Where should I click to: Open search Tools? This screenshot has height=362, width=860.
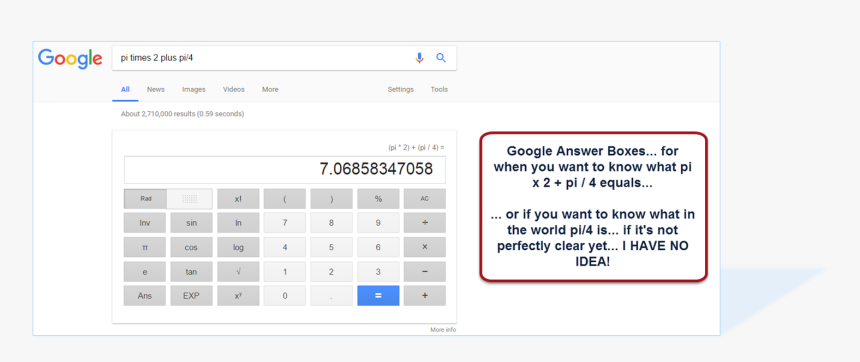439,89
